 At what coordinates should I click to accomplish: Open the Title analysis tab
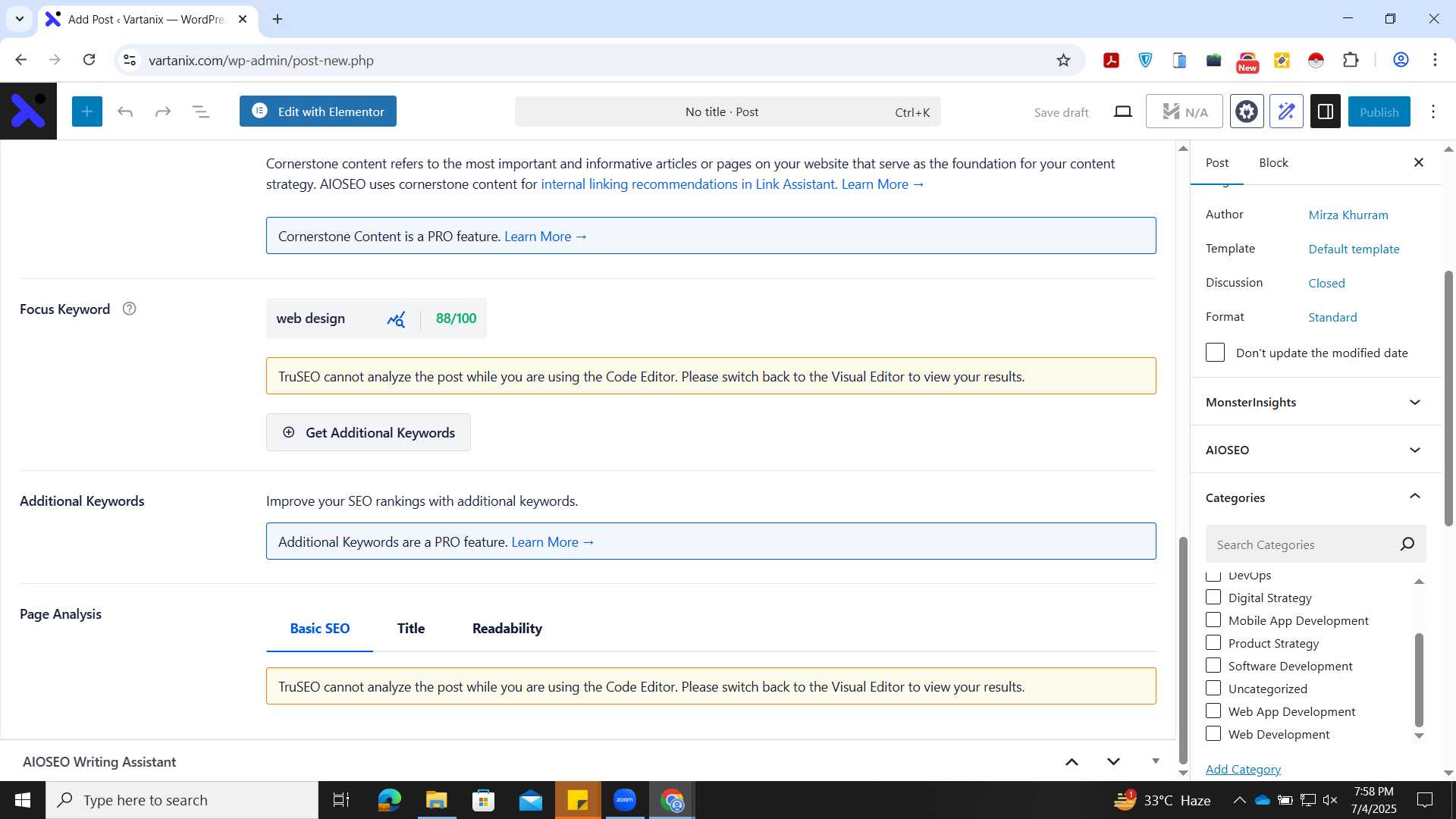pos(411,628)
